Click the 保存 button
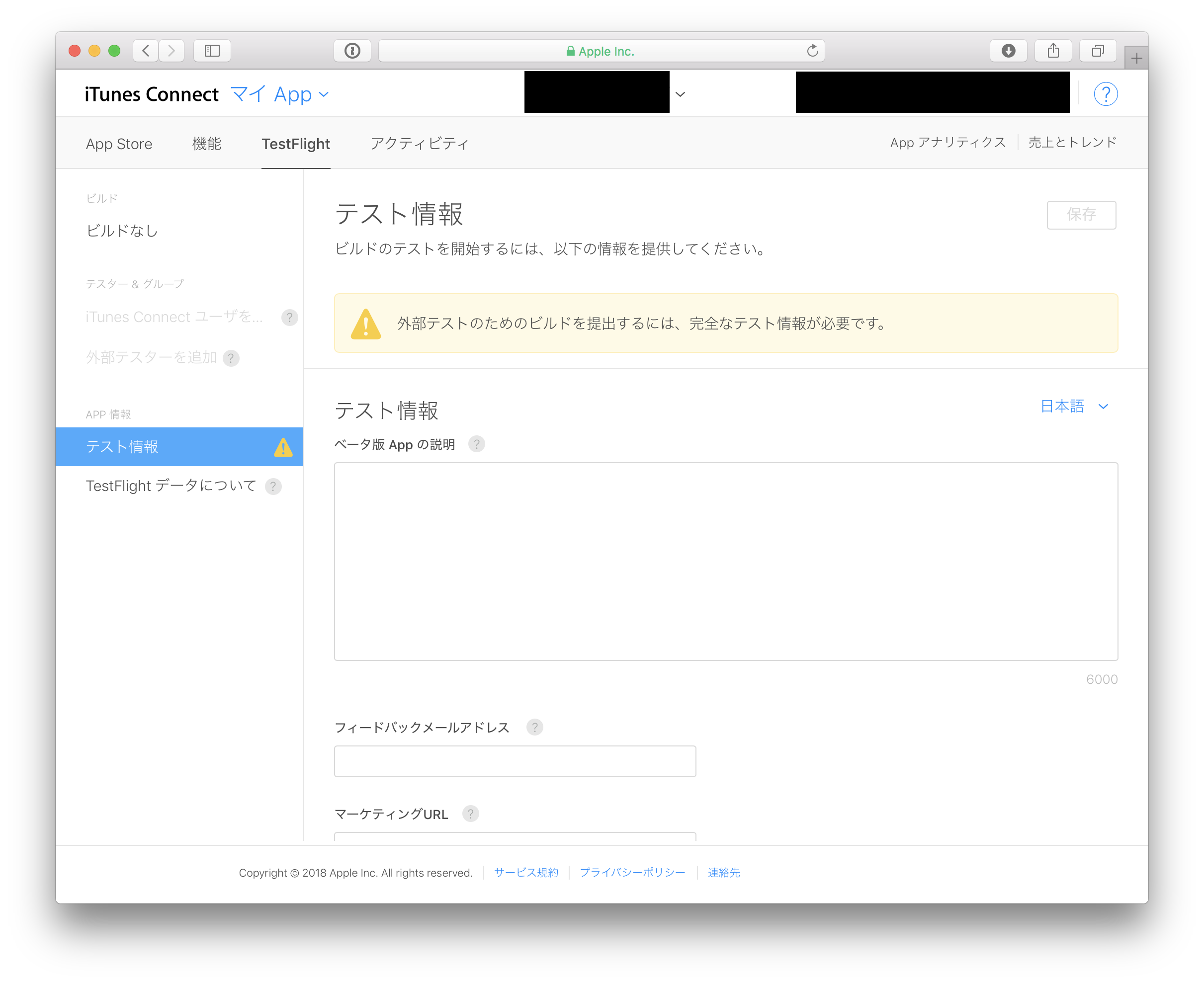 1081,215
